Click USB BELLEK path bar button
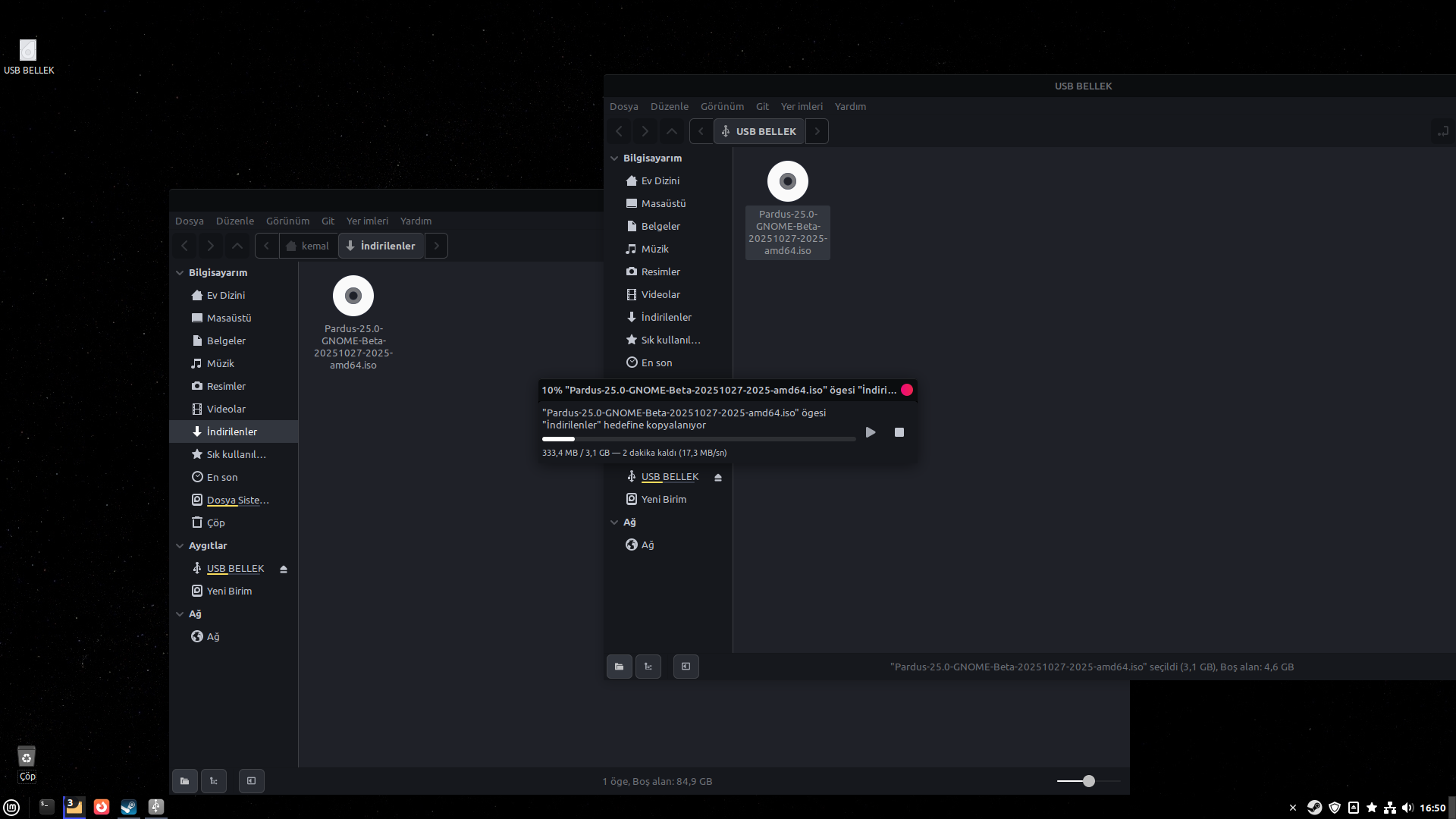The height and width of the screenshot is (819, 1456). click(x=759, y=132)
